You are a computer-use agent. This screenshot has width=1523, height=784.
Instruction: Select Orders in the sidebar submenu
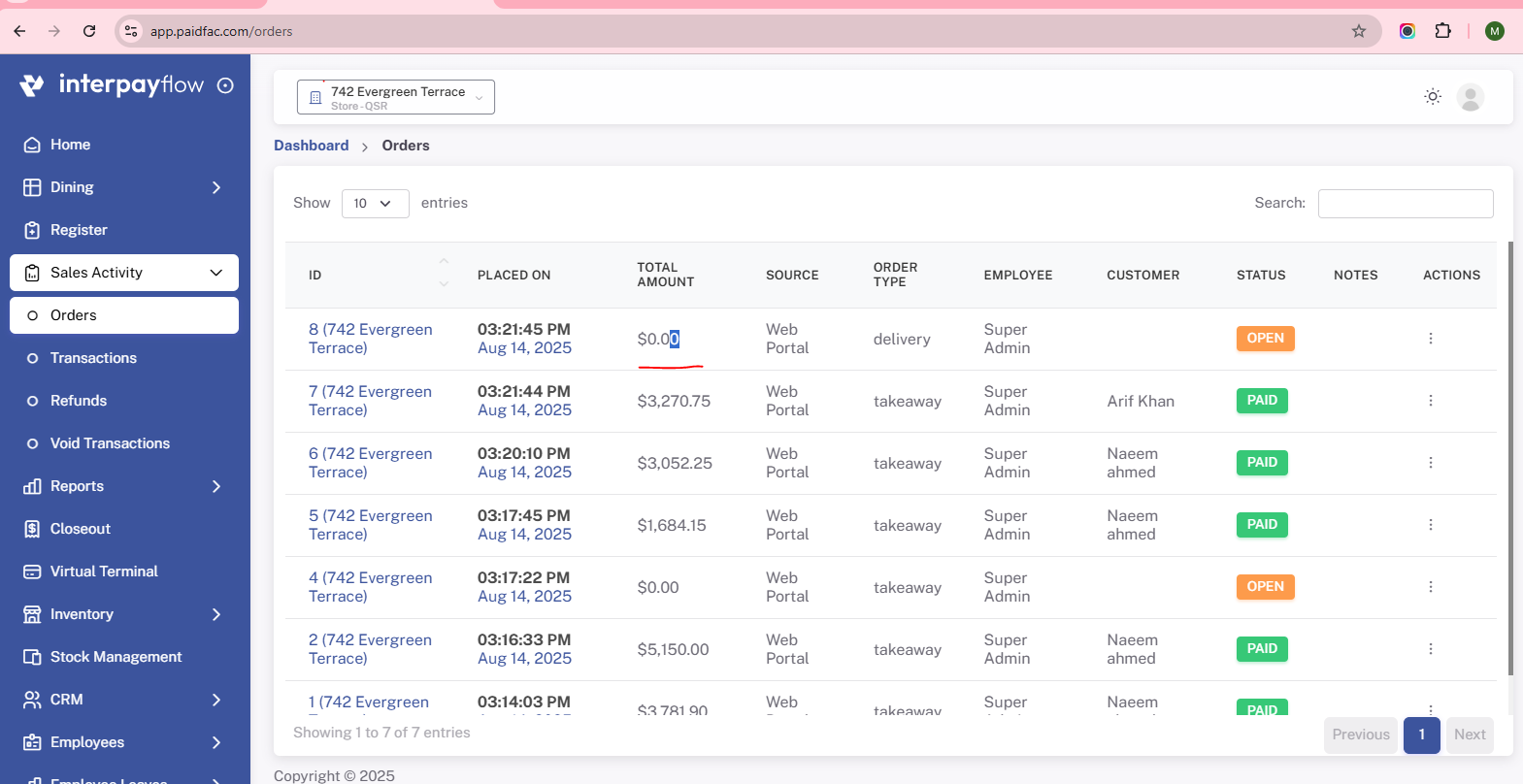(x=124, y=315)
